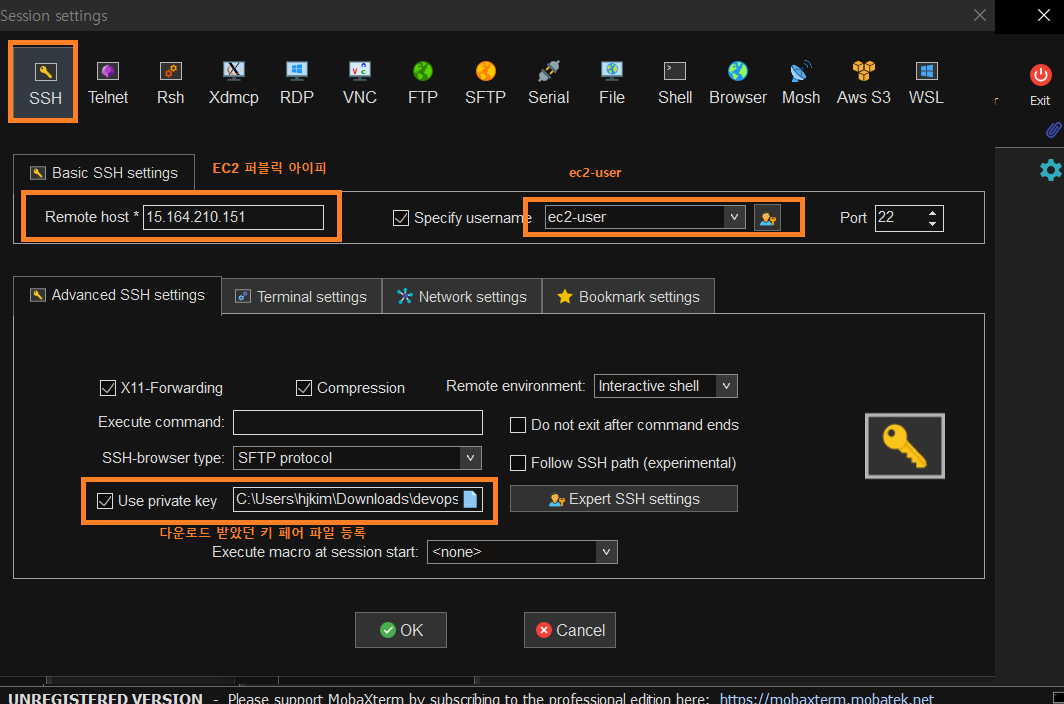Image resolution: width=1064 pixels, height=704 pixels.
Task: Open credentials manager icon beside username
Action: [x=767, y=218]
